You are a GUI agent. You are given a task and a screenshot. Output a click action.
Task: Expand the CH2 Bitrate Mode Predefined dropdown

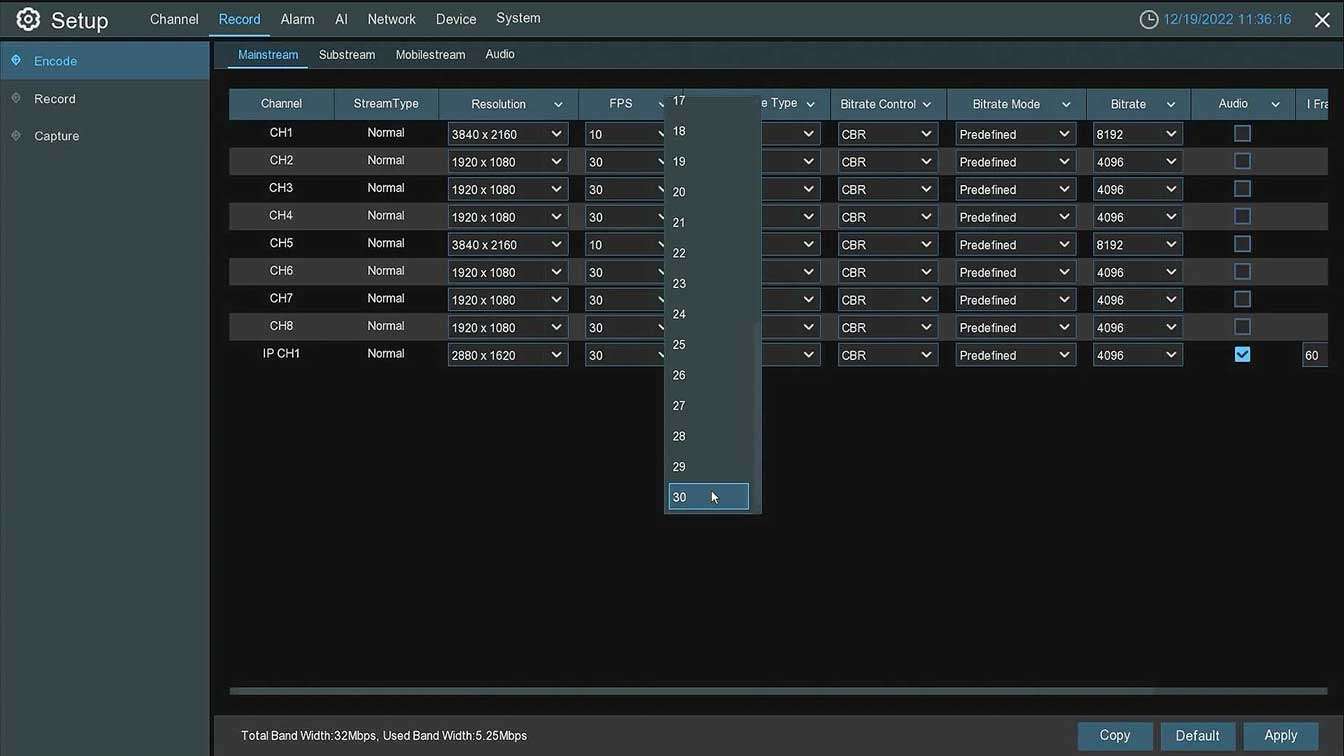(1014, 162)
